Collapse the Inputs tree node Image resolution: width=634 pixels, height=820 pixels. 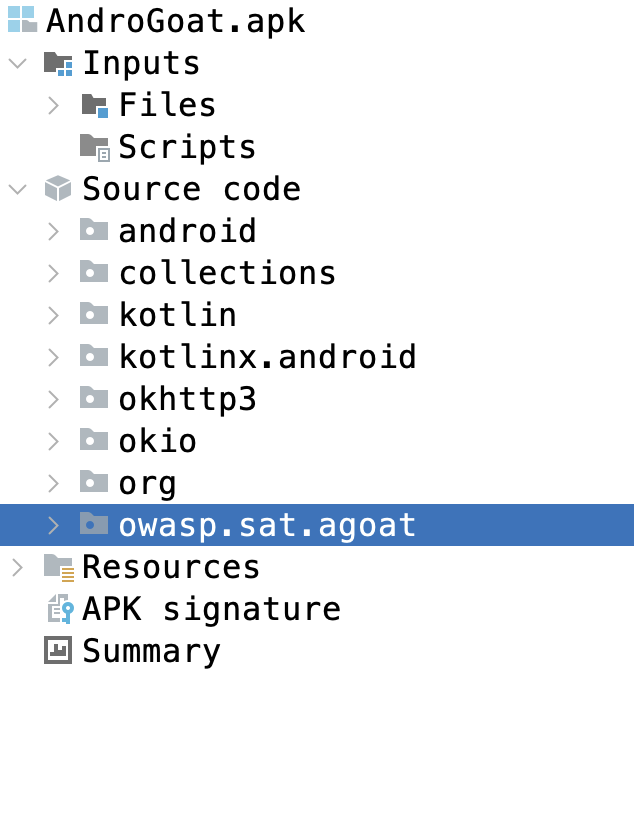coord(17,63)
